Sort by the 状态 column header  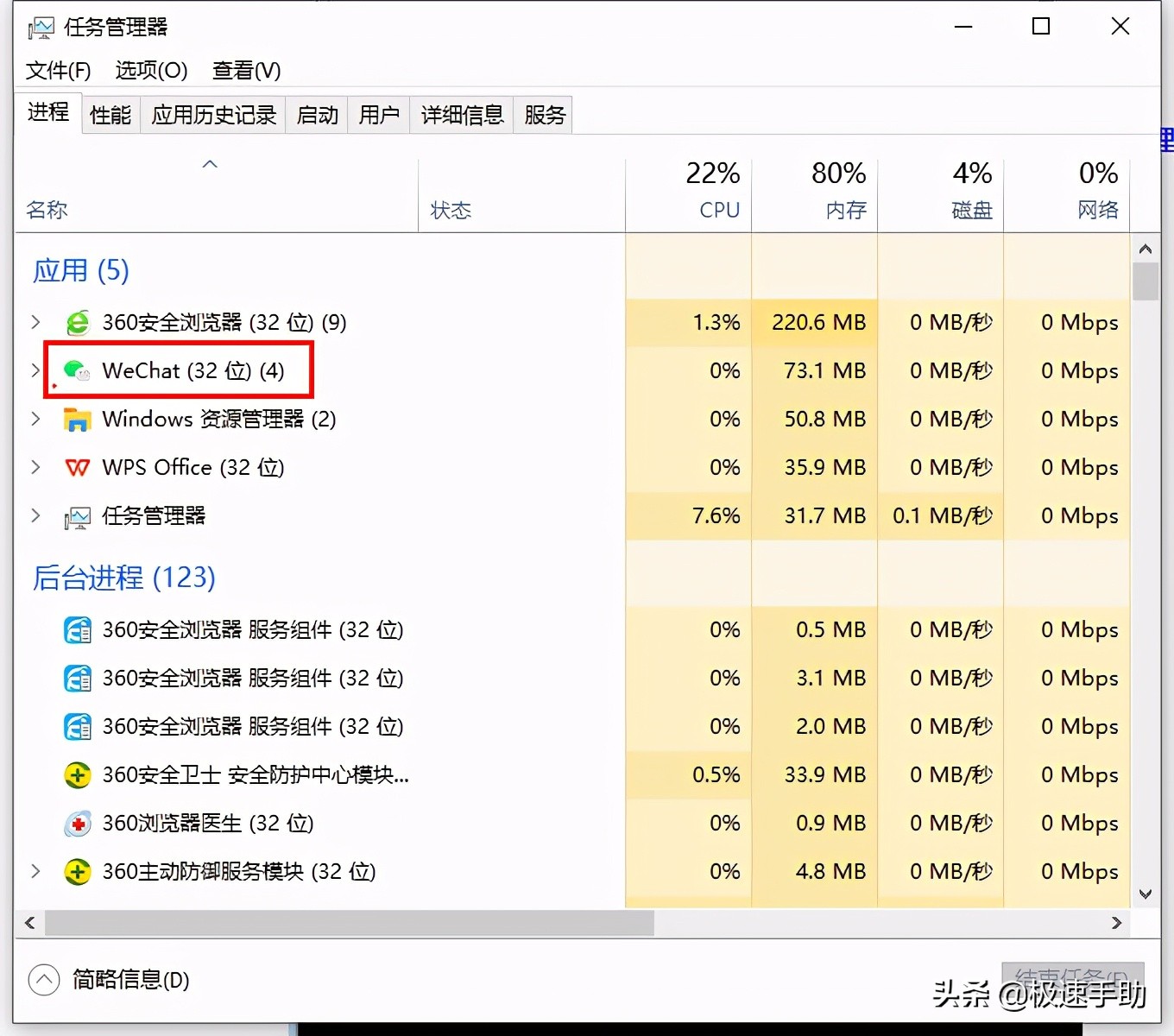point(522,195)
